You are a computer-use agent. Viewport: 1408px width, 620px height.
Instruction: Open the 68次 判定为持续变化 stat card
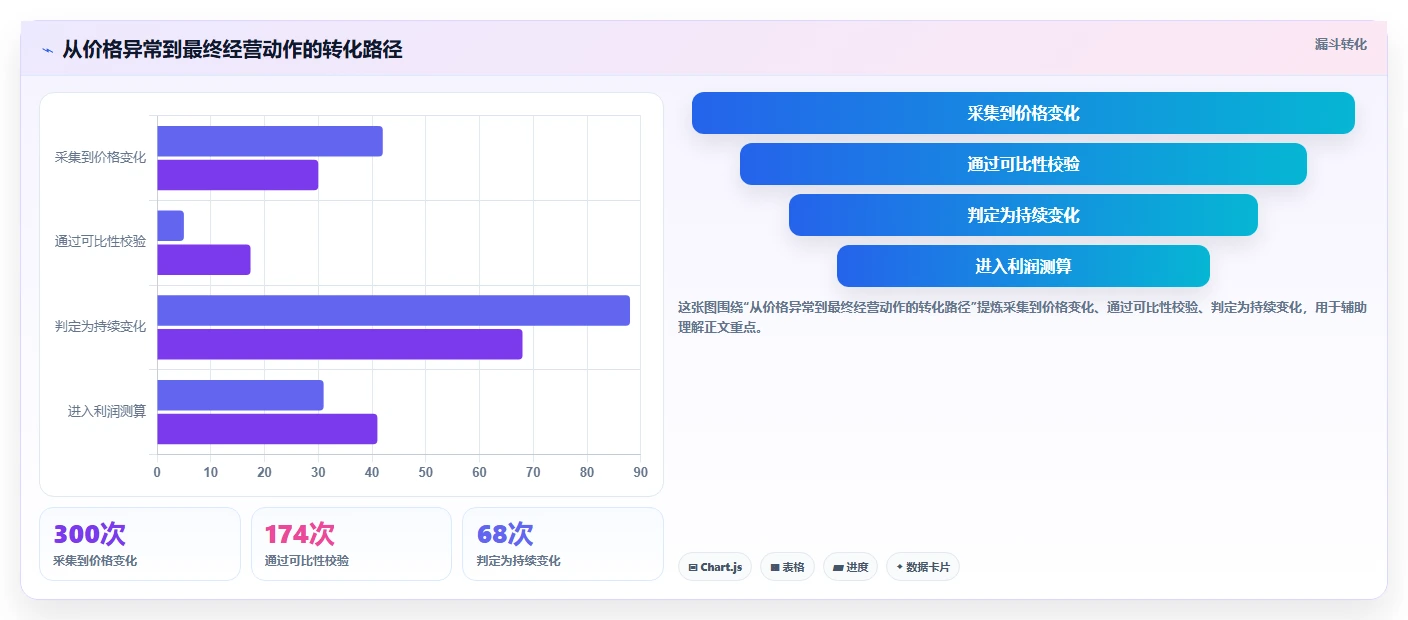pos(563,544)
